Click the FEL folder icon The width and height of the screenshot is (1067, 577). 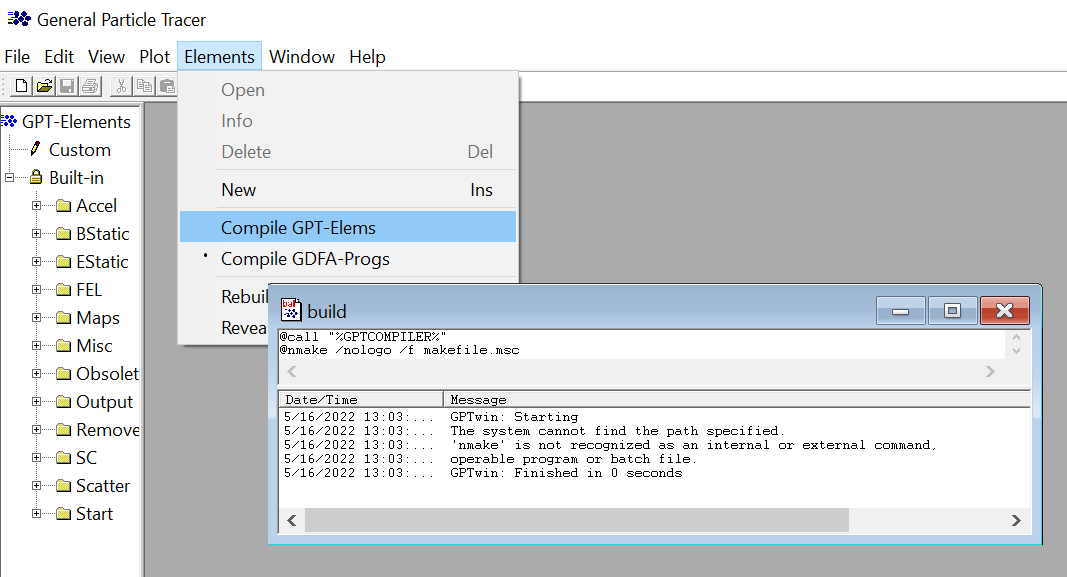(63, 289)
